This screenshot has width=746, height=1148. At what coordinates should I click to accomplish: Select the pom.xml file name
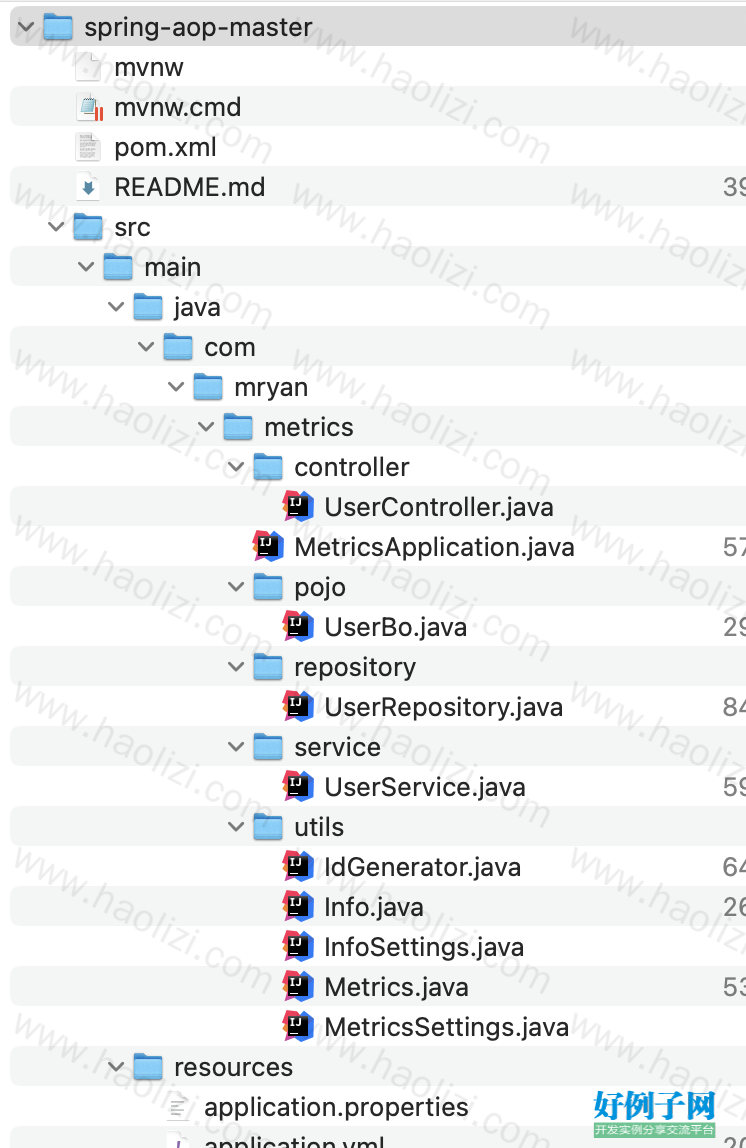click(x=165, y=148)
